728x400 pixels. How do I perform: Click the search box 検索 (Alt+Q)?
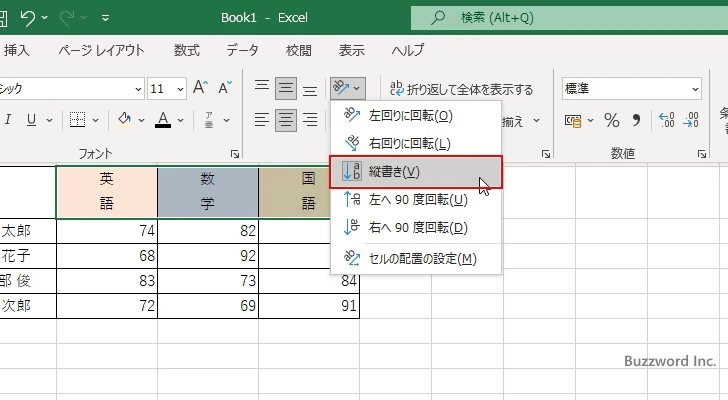(569, 18)
